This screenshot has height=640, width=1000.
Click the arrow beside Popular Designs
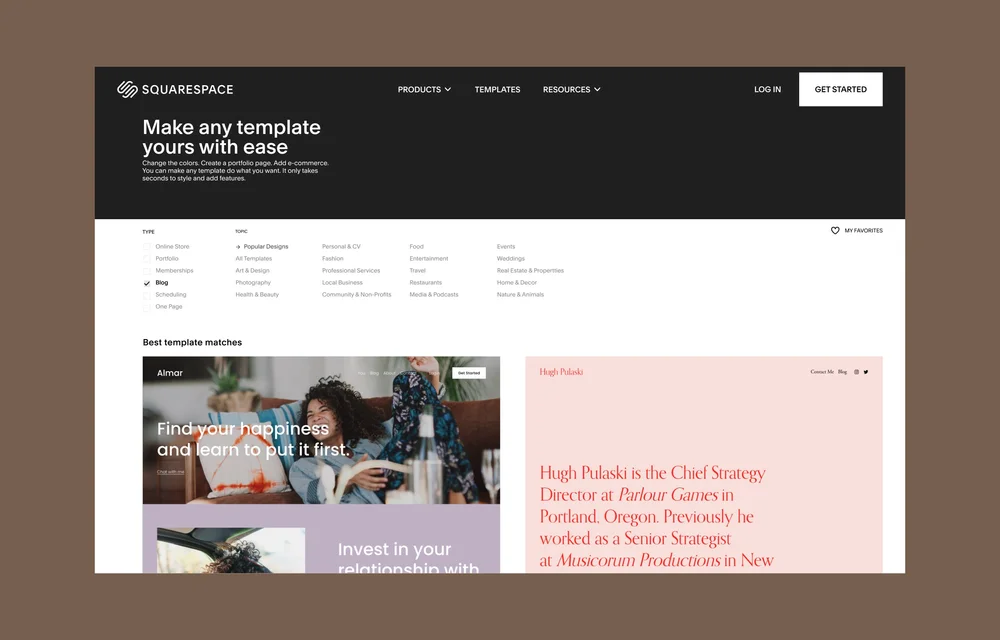[x=238, y=247]
